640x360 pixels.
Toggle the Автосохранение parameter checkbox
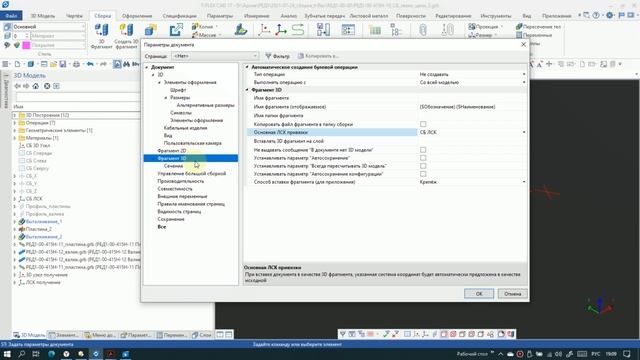423,158
